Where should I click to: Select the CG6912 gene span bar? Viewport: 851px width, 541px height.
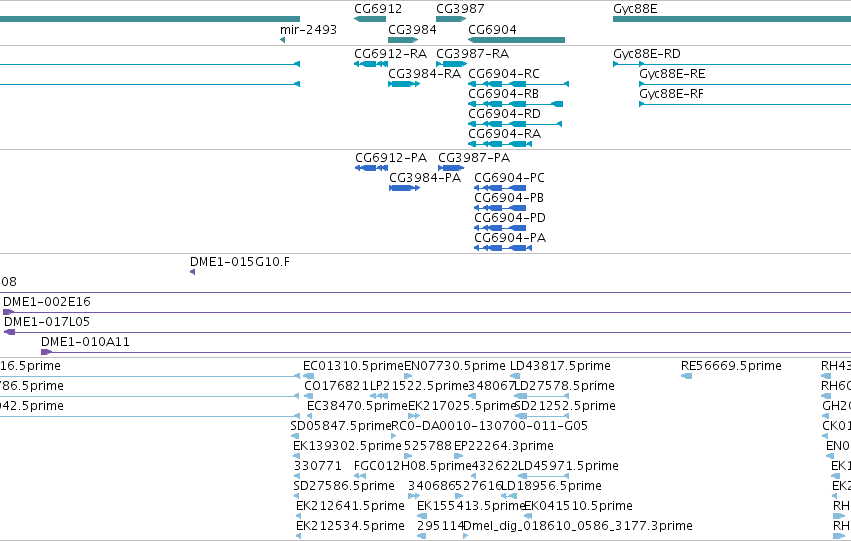[x=370, y=19]
